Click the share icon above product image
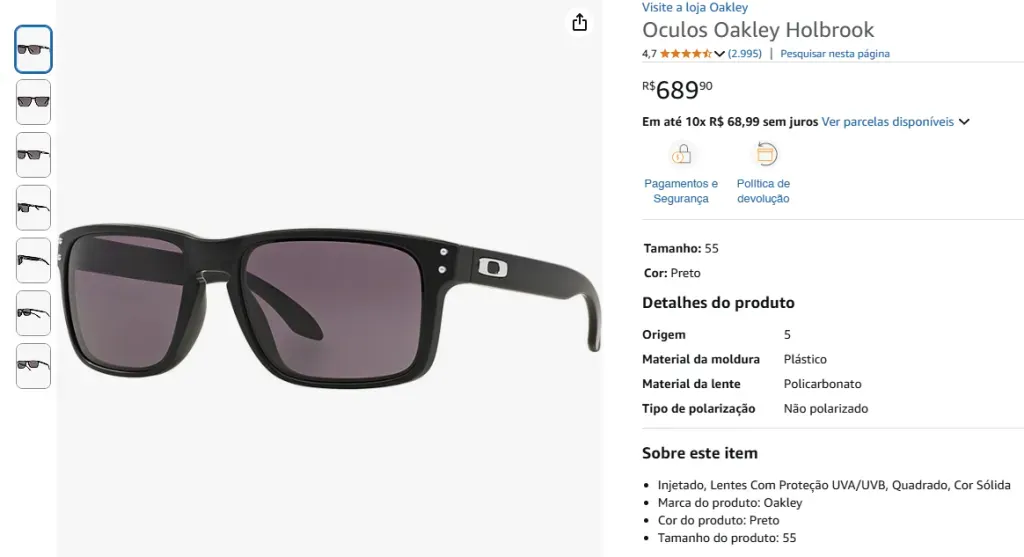The width and height of the screenshot is (1024, 557). [580, 22]
